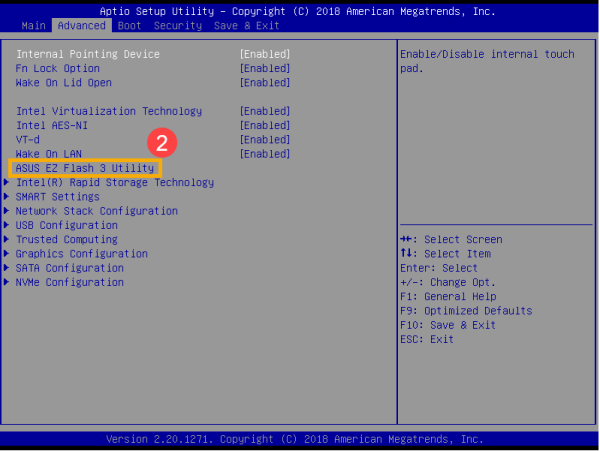
Task: Click F9: Optimized Defaults hint
Action: click(466, 311)
